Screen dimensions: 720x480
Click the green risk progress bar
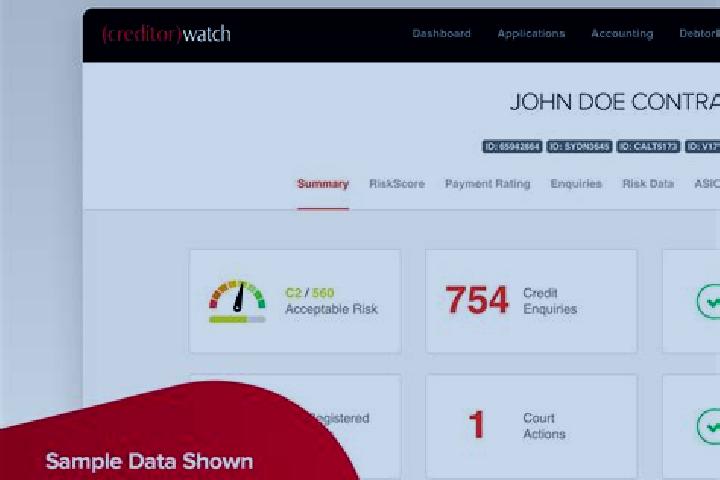point(237,319)
